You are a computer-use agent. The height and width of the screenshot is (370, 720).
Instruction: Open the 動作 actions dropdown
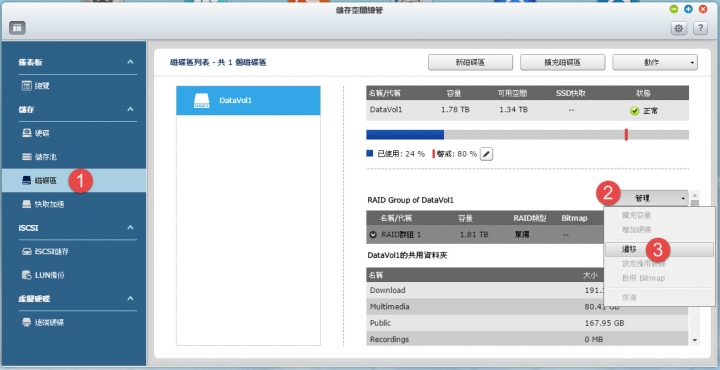pos(655,62)
